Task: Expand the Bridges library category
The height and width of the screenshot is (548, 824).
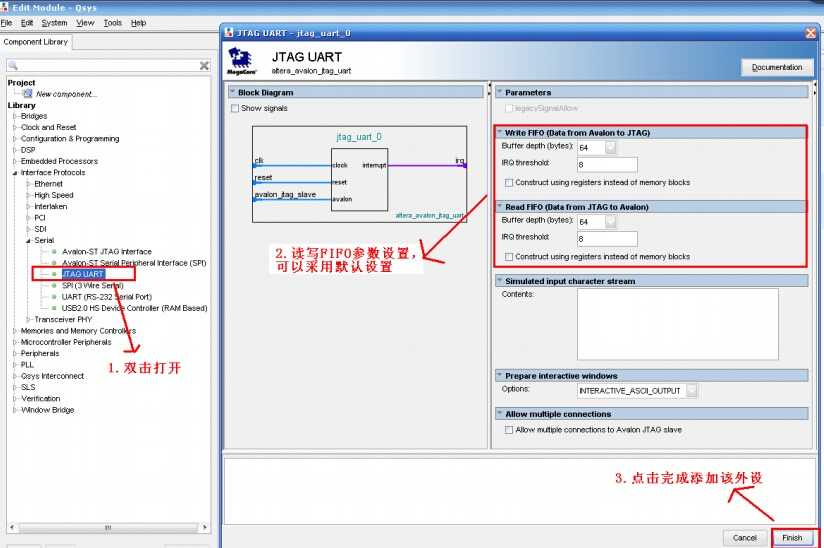Action: click(15, 116)
